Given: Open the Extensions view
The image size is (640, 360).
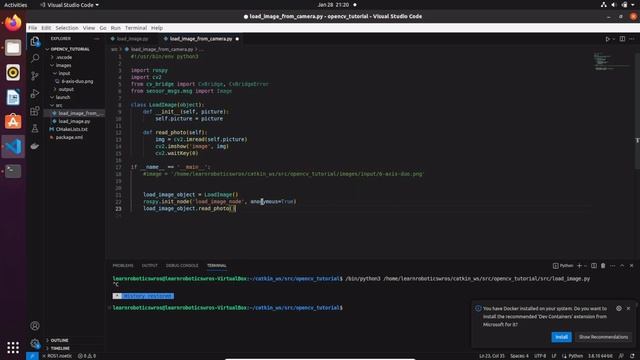Looking at the screenshot, I should pos(35,111).
